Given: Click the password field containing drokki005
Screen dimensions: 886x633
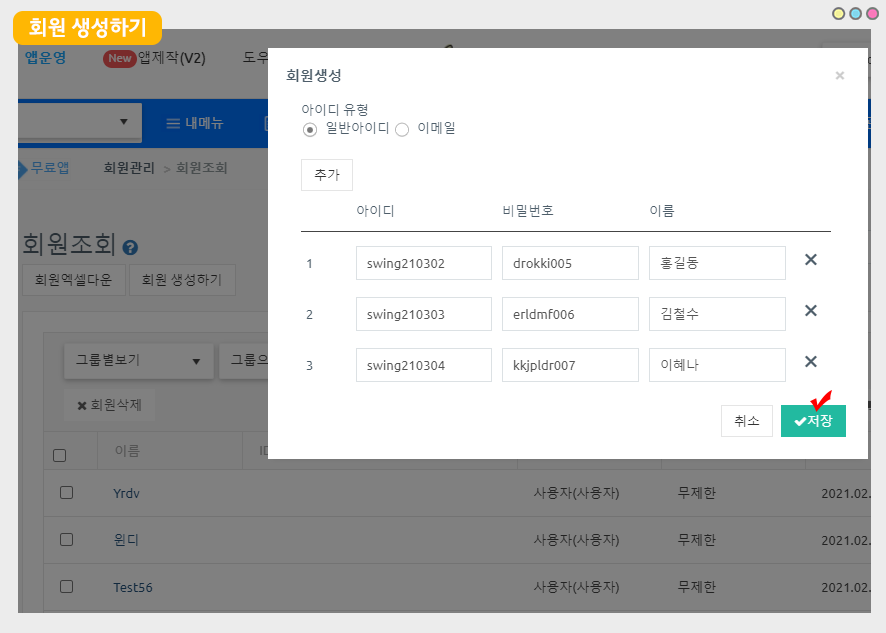Looking at the screenshot, I should (570, 264).
